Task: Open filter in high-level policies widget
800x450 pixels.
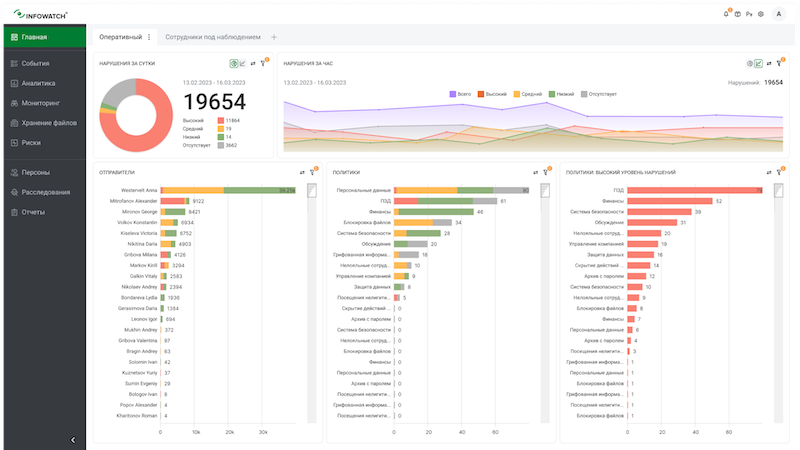Action: pyautogui.click(x=780, y=172)
